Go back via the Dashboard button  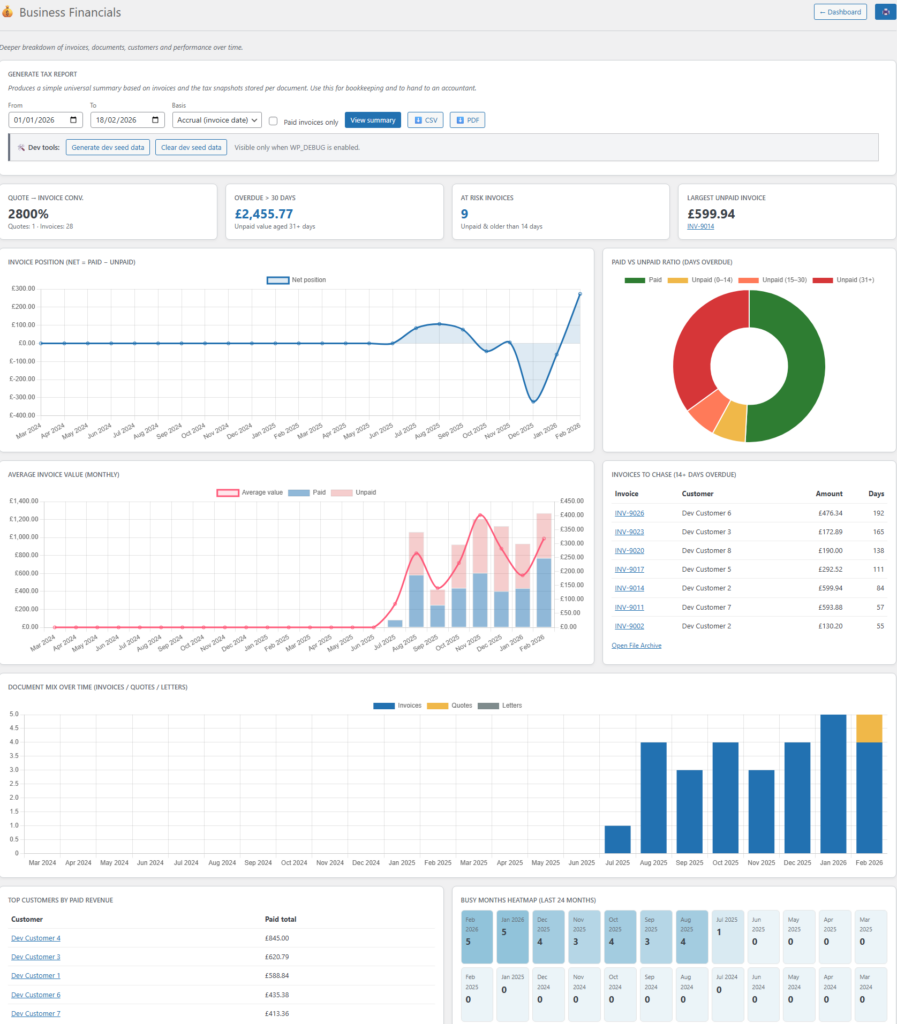tap(840, 12)
